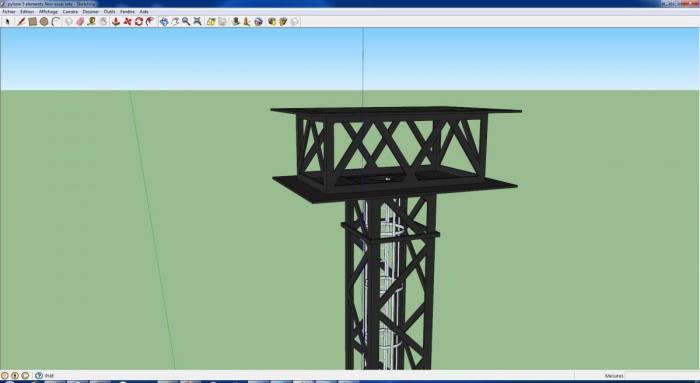Choose the Offset tool

[150, 21]
